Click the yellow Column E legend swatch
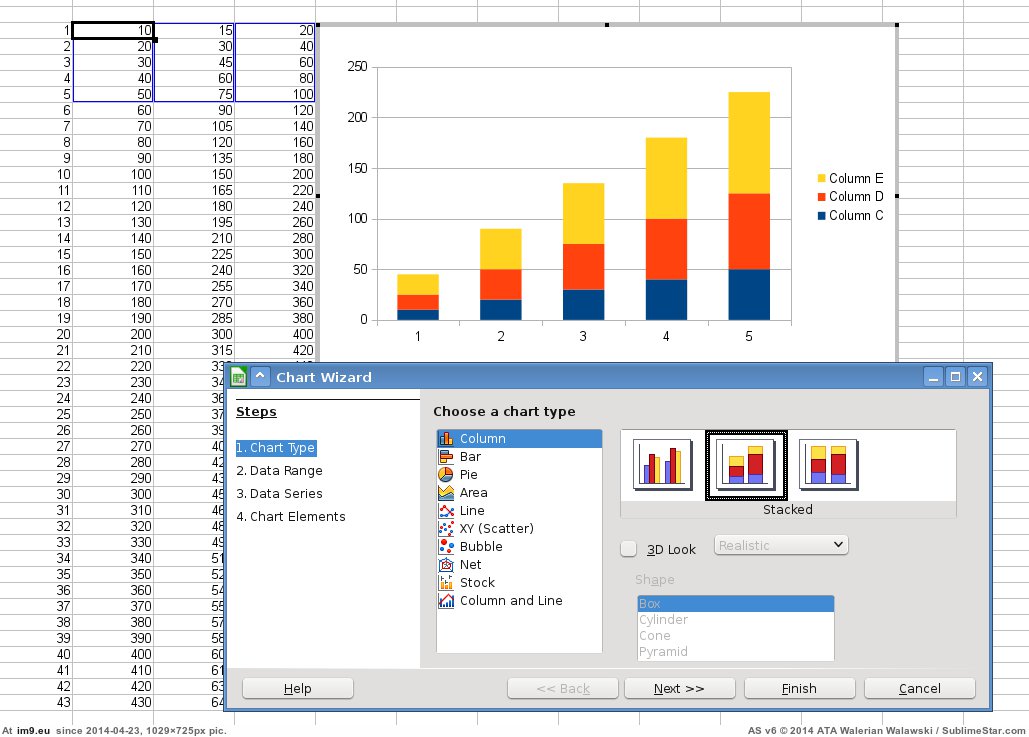 coord(821,178)
